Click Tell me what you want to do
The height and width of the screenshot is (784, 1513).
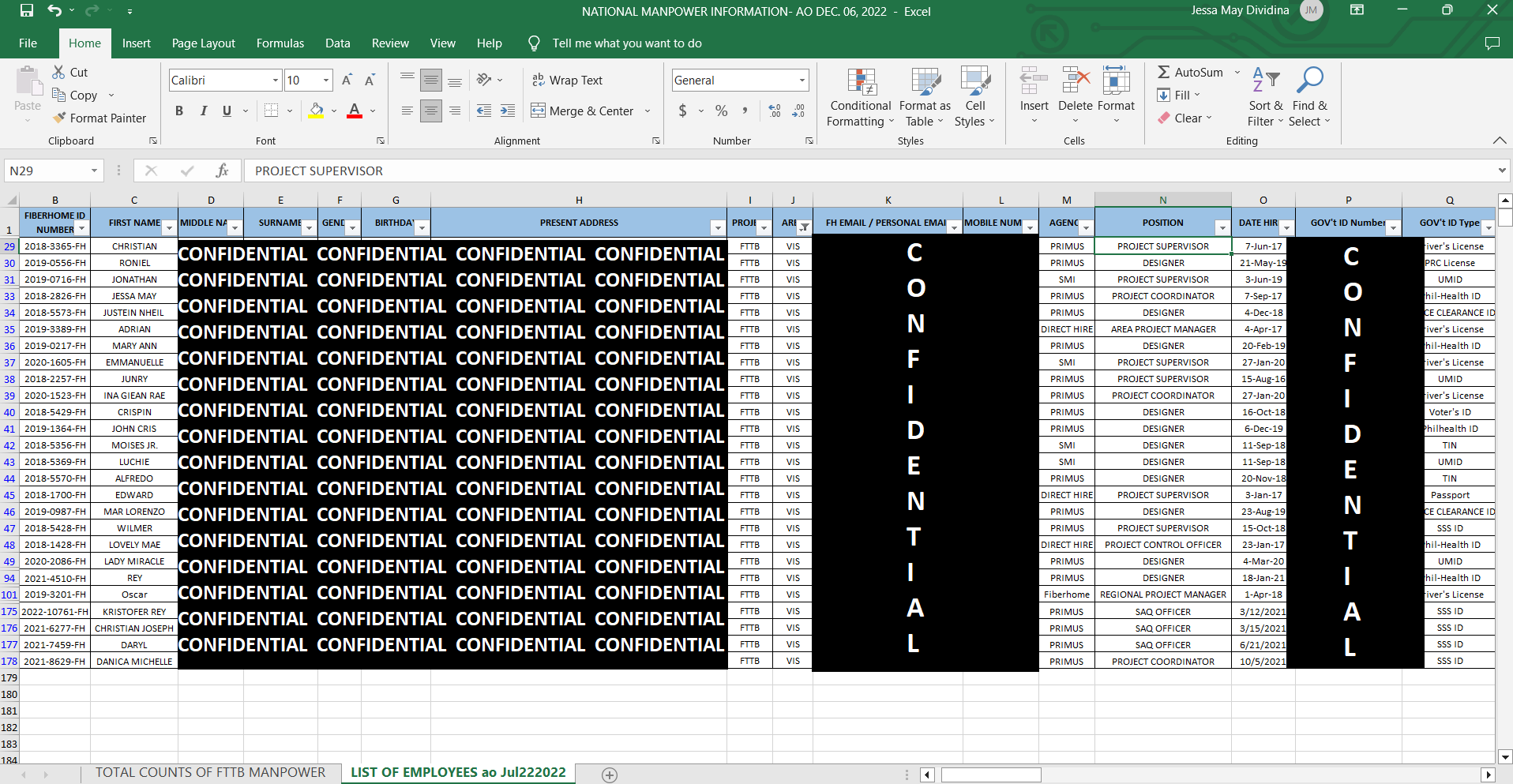(x=626, y=43)
